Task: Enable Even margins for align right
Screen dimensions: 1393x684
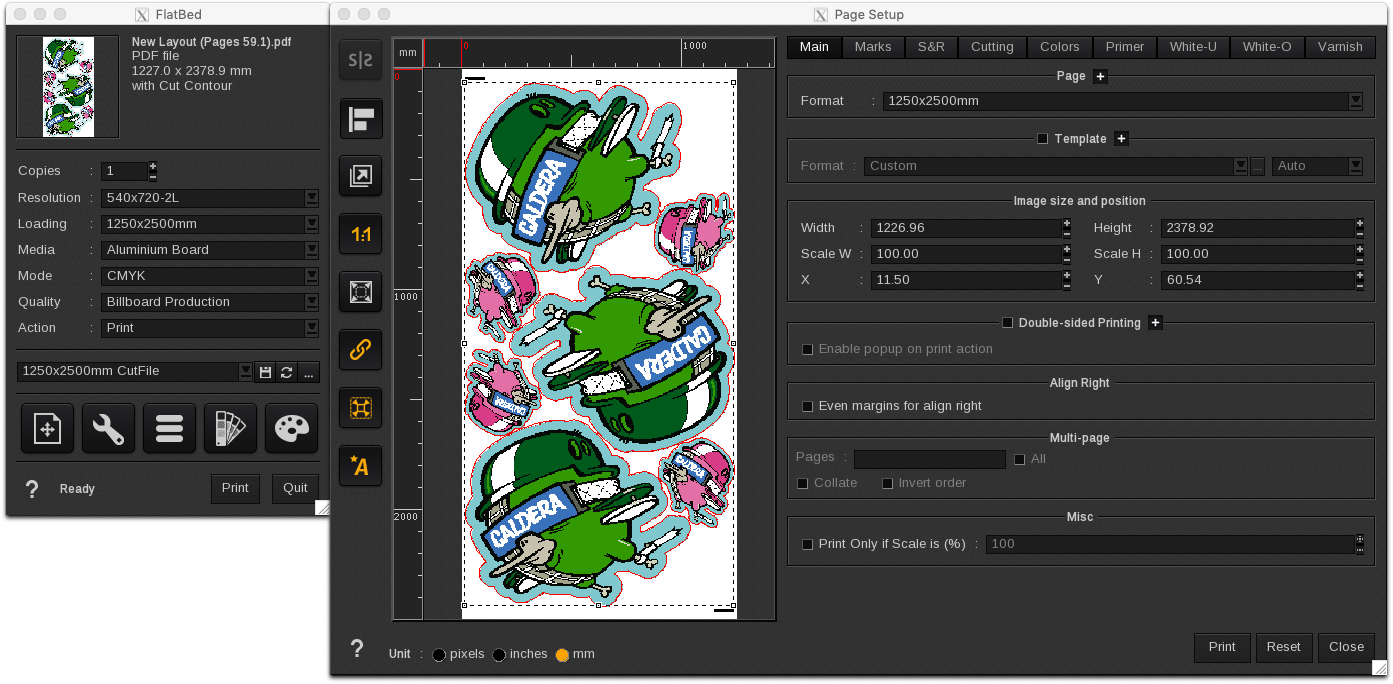Action: (808, 405)
